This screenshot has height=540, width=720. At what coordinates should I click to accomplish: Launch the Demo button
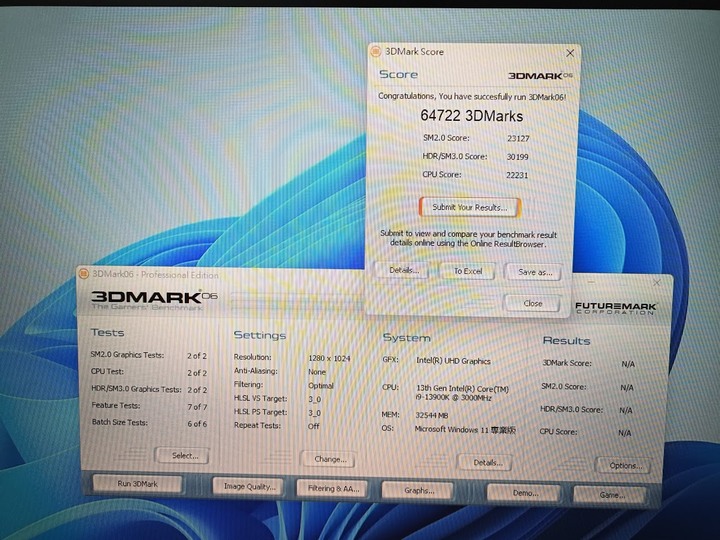(x=525, y=493)
